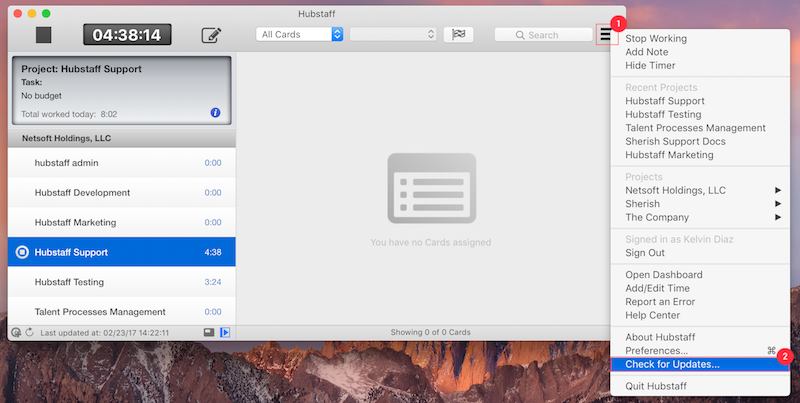Viewport: 800px width, 403px height.
Task: Click the 'Showing 0 of 0 Cards' status text
Action: [431, 332]
